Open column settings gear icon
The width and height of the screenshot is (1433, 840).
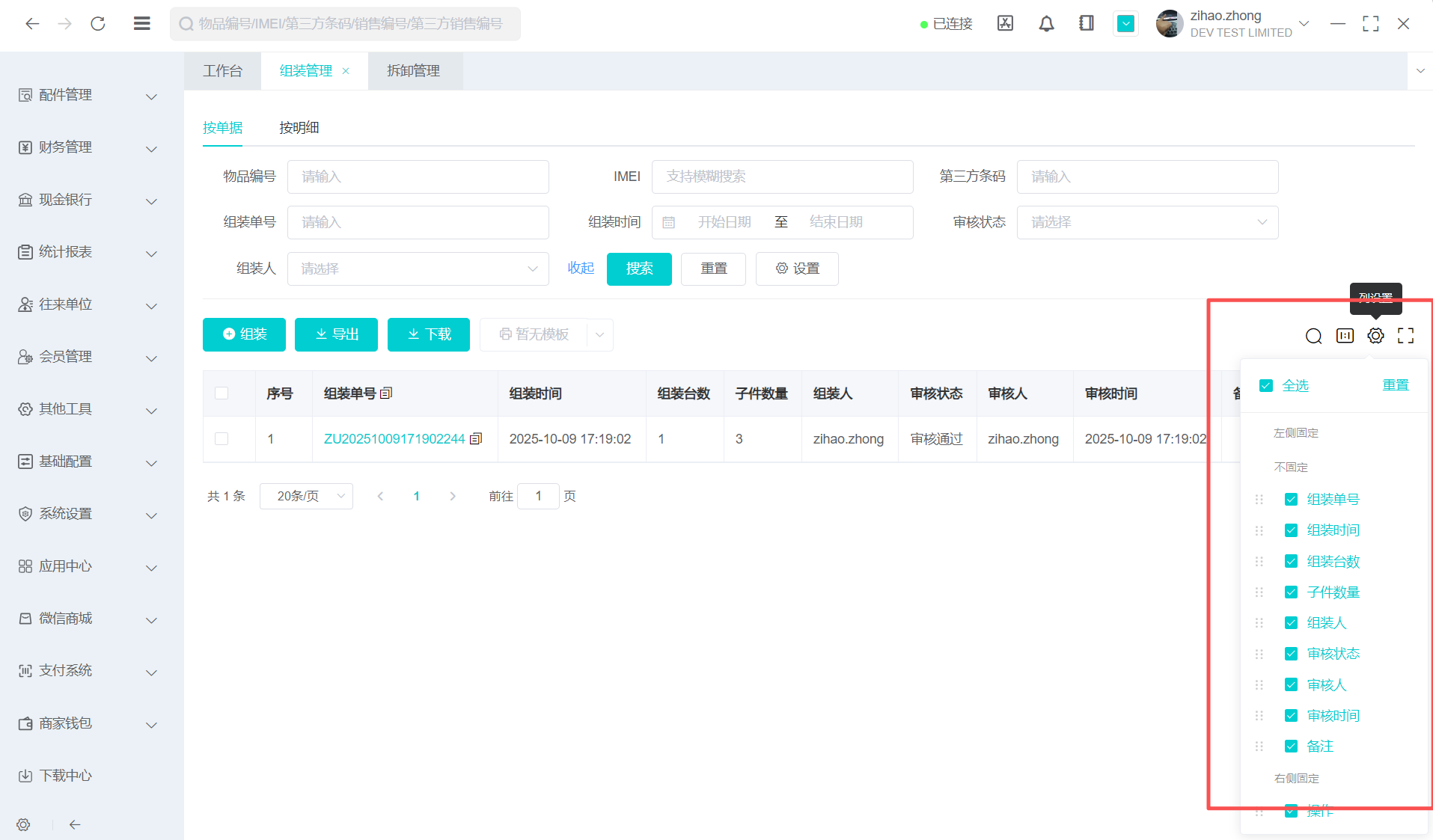click(x=1375, y=336)
